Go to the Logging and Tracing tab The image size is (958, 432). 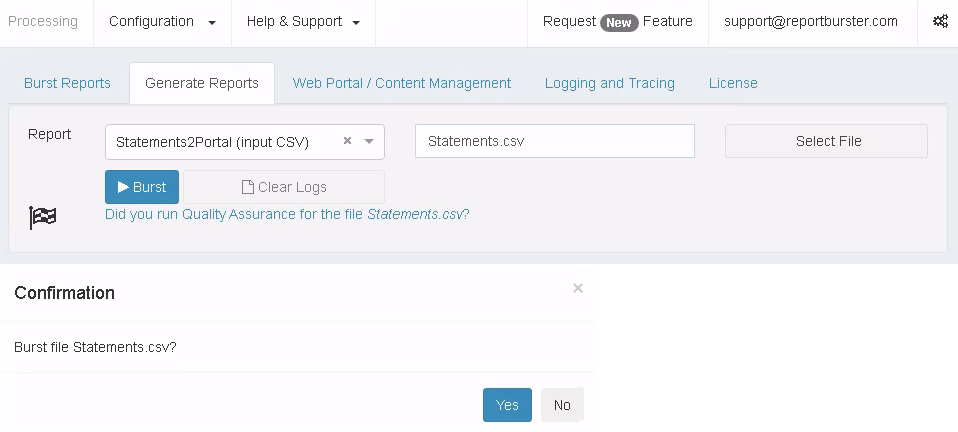click(610, 83)
